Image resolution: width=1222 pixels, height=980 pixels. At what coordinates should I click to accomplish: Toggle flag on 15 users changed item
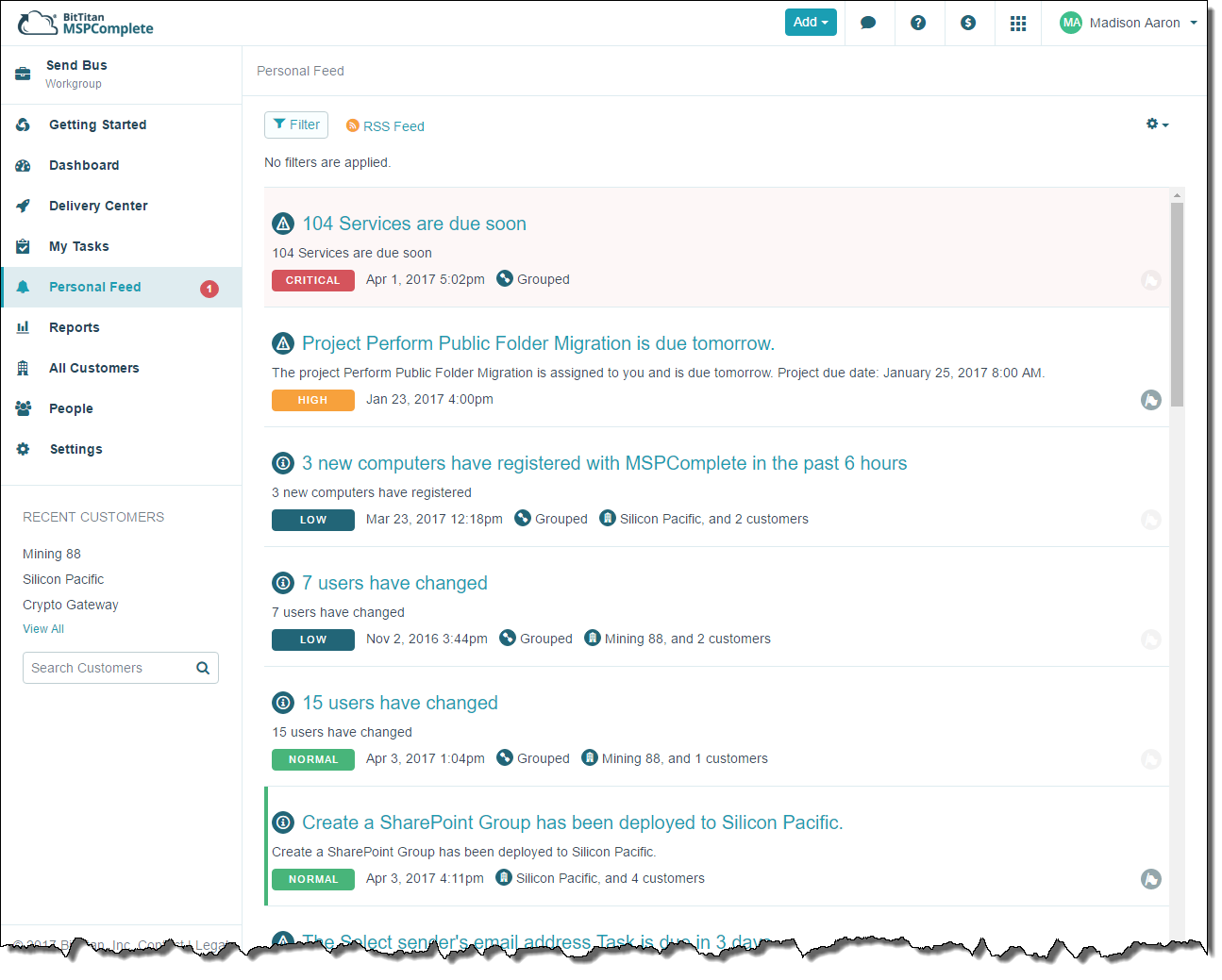(x=1151, y=759)
